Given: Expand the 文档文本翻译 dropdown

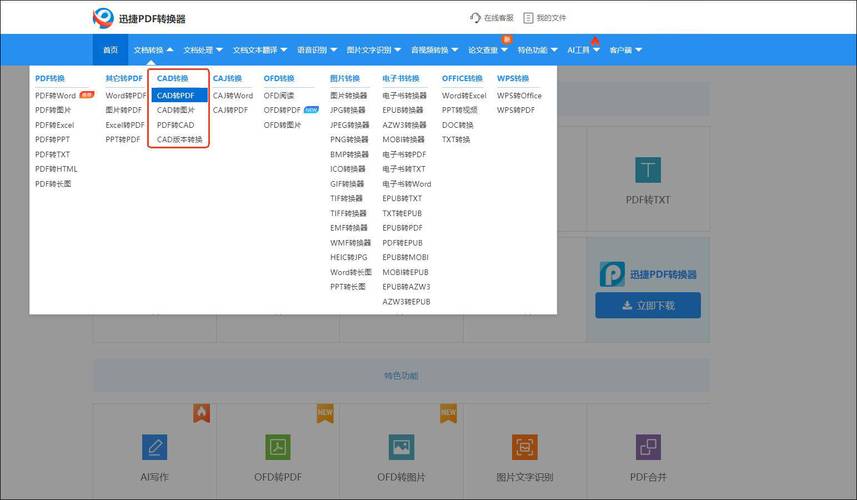Looking at the screenshot, I should click(x=260, y=50).
